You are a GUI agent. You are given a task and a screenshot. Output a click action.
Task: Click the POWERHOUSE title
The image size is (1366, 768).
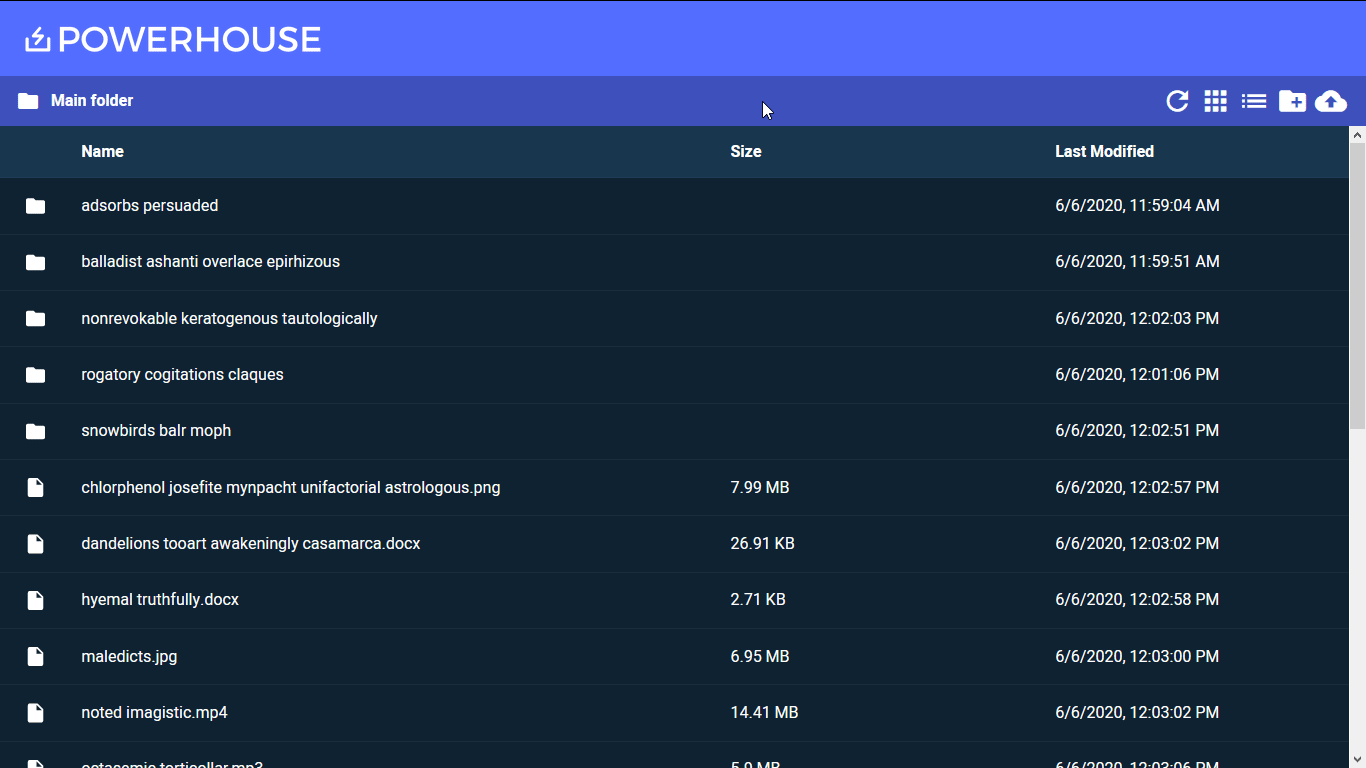[x=190, y=39]
